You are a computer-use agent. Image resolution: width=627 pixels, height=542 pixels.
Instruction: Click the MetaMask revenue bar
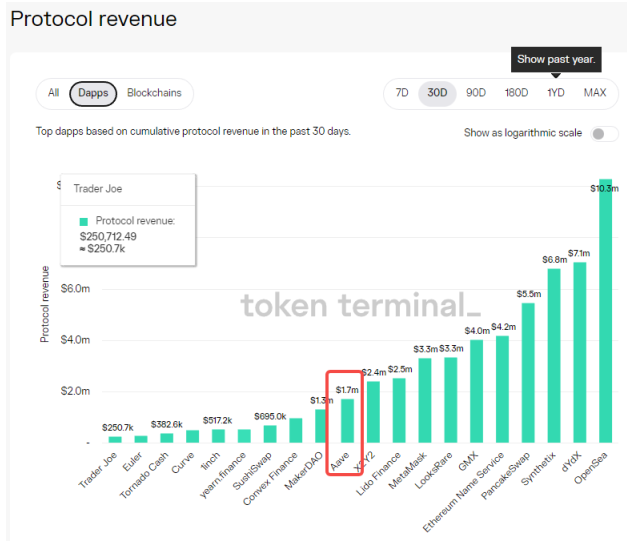[425, 400]
